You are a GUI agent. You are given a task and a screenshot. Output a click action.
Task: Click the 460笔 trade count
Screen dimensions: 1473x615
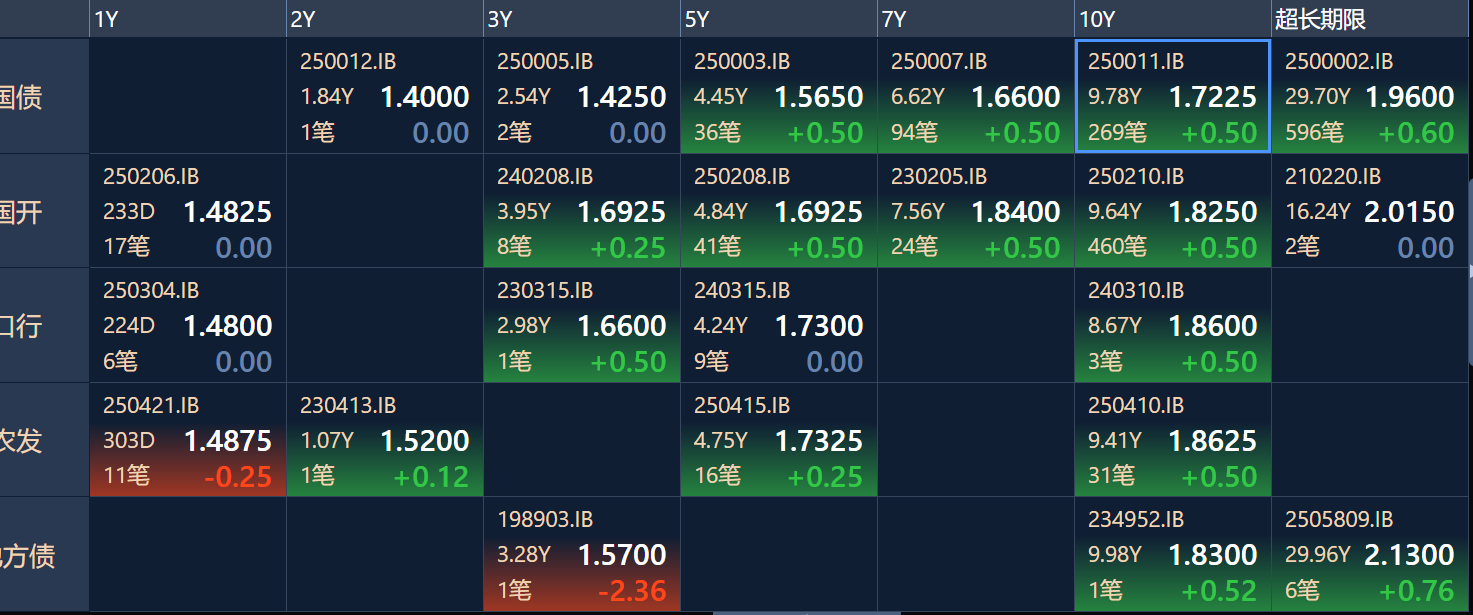(x=1117, y=247)
